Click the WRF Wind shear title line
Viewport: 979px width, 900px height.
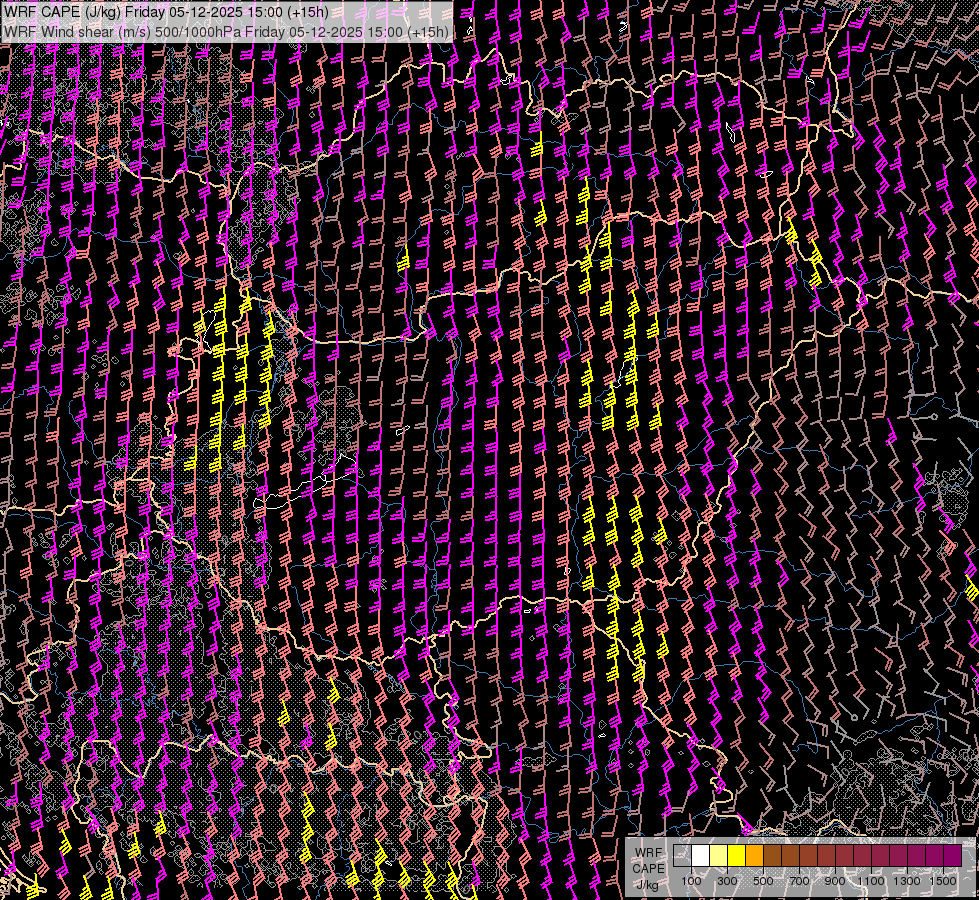click(226, 32)
